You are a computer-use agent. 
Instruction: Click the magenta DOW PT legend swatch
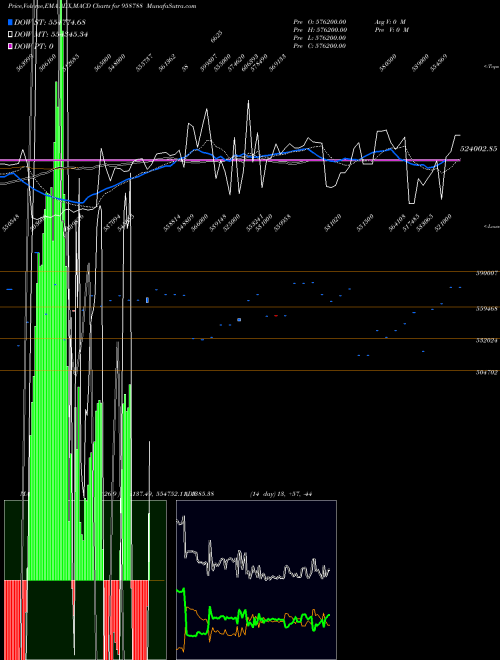coord(10,46)
